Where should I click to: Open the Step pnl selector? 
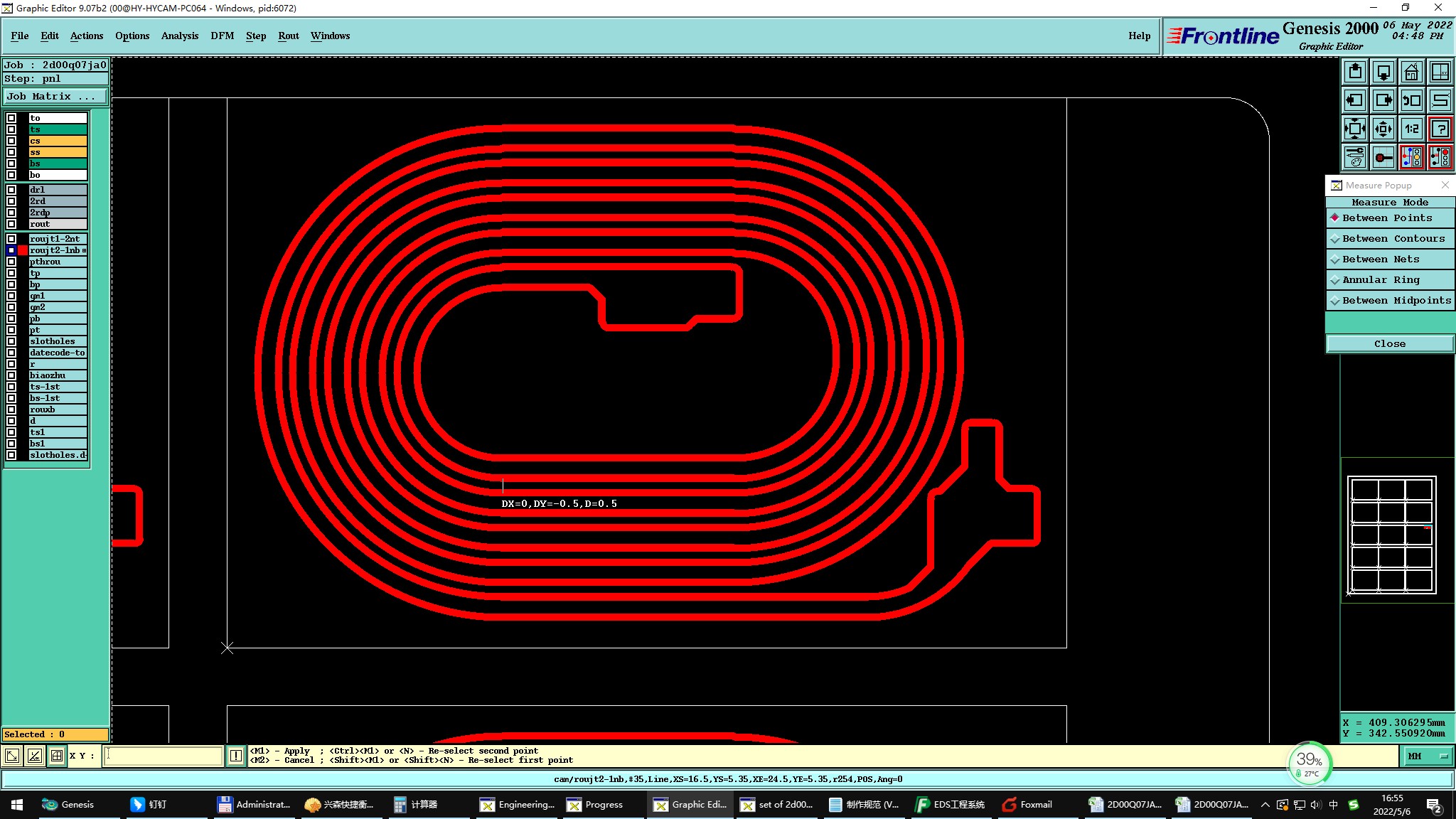point(55,79)
